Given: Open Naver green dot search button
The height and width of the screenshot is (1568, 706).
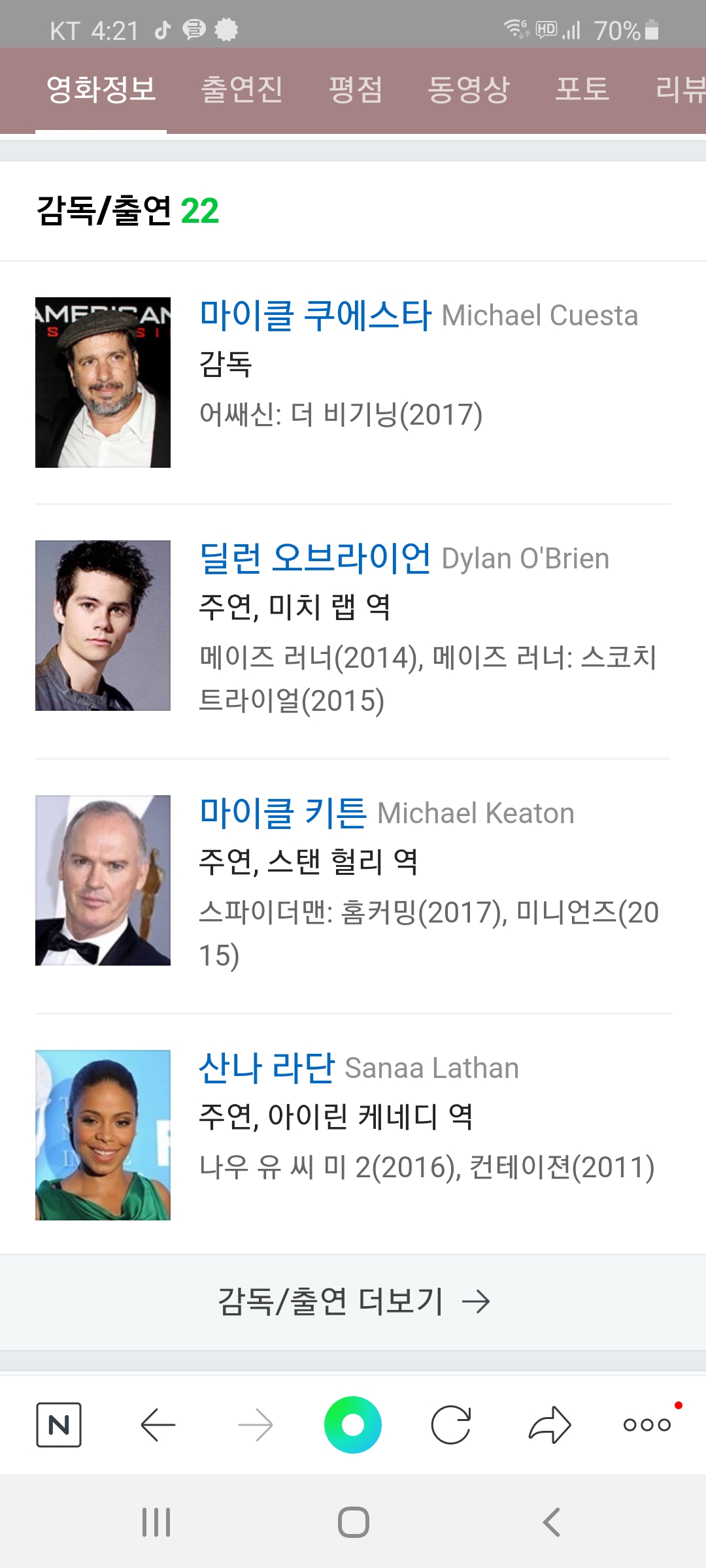Looking at the screenshot, I should [x=353, y=1424].
